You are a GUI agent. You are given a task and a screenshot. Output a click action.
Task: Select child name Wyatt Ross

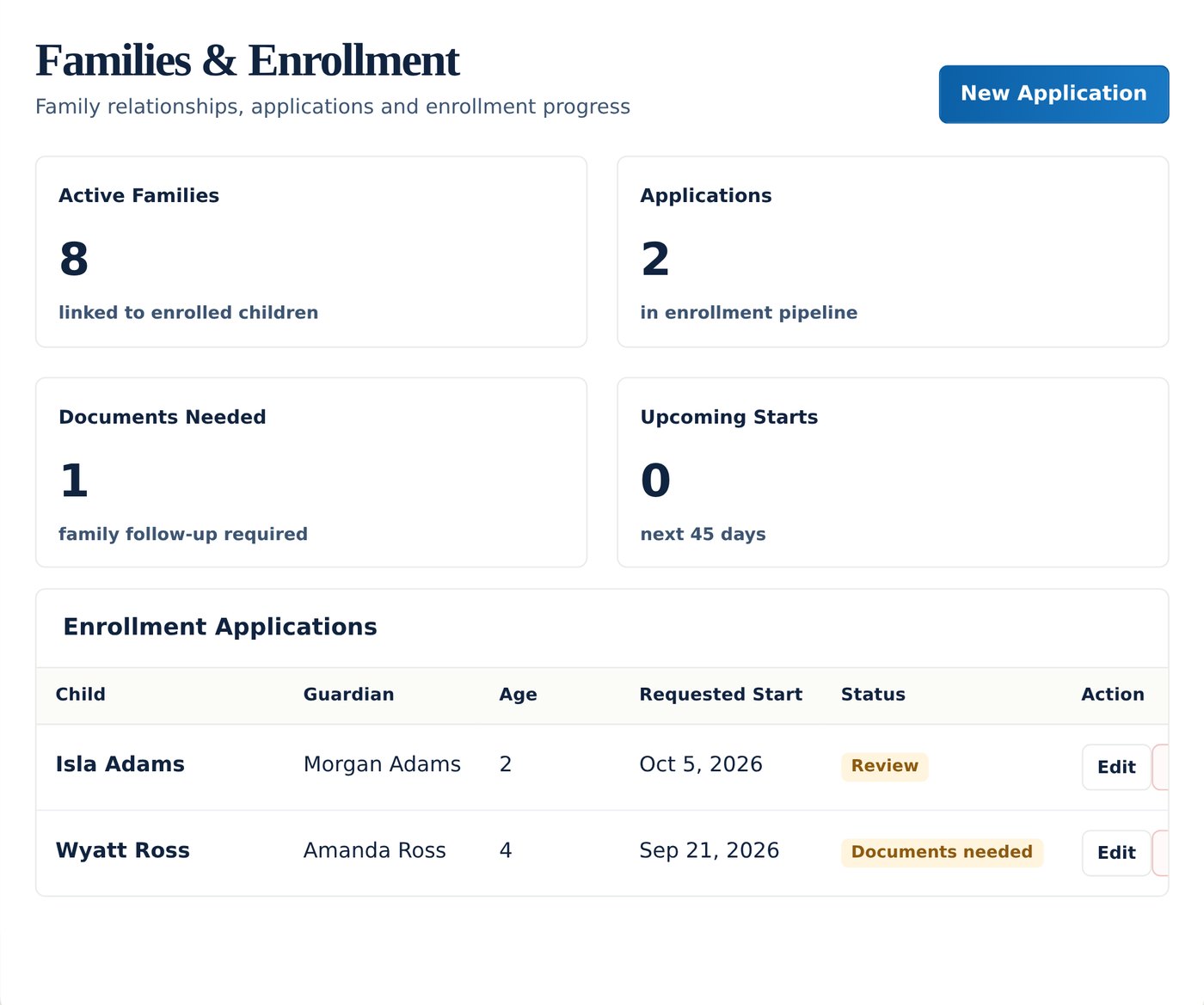(123, 850)
